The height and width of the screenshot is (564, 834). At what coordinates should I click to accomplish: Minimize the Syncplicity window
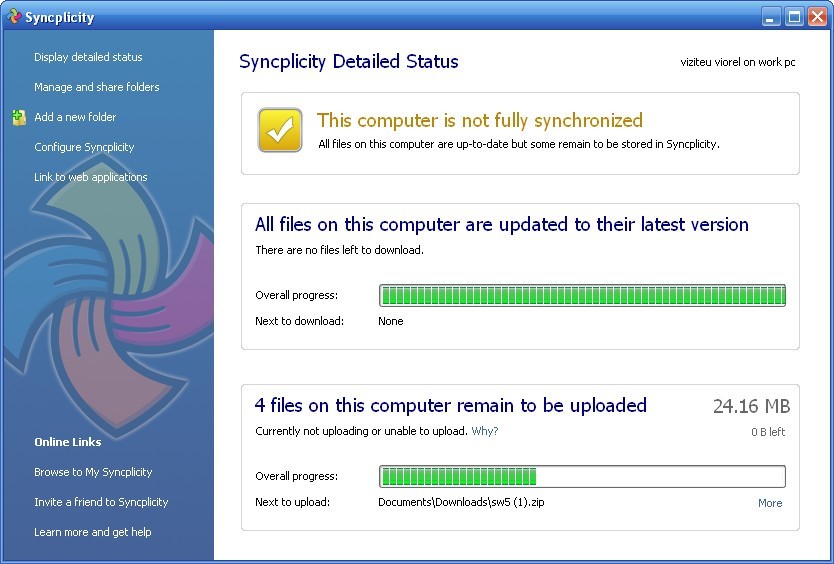click(x=770, y=16)
